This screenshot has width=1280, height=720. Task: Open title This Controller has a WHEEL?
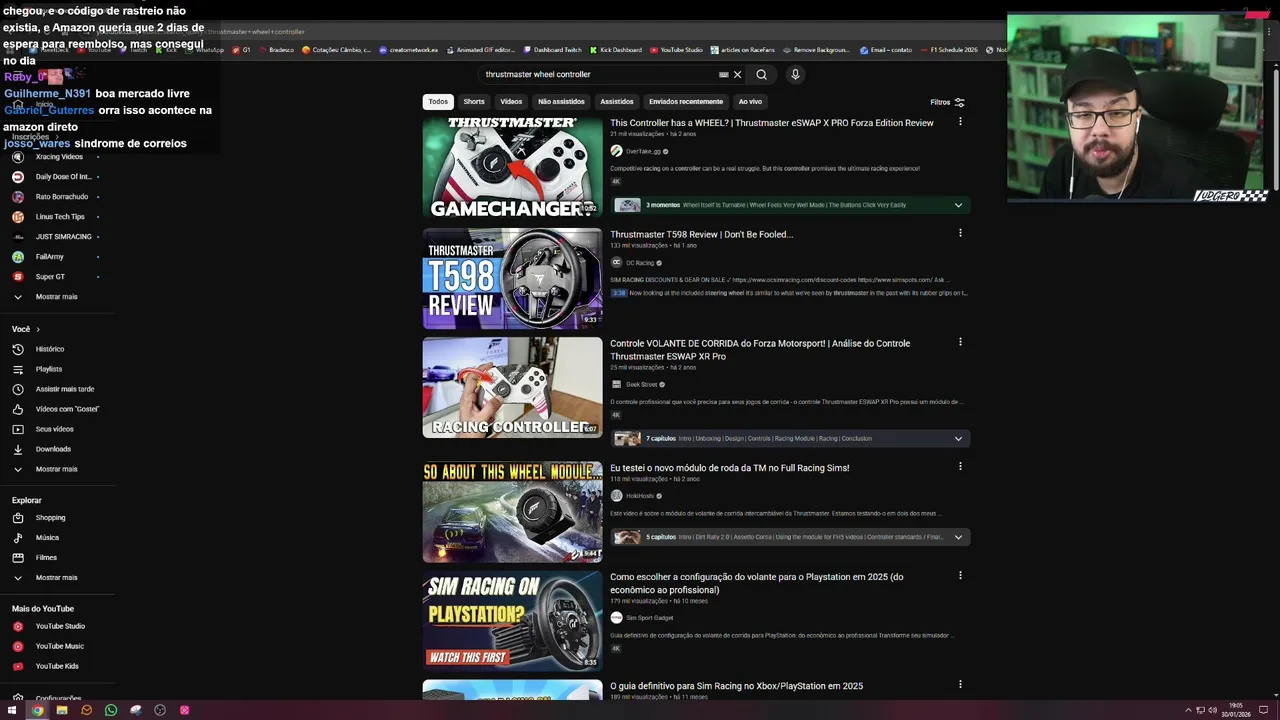[772, 123]
